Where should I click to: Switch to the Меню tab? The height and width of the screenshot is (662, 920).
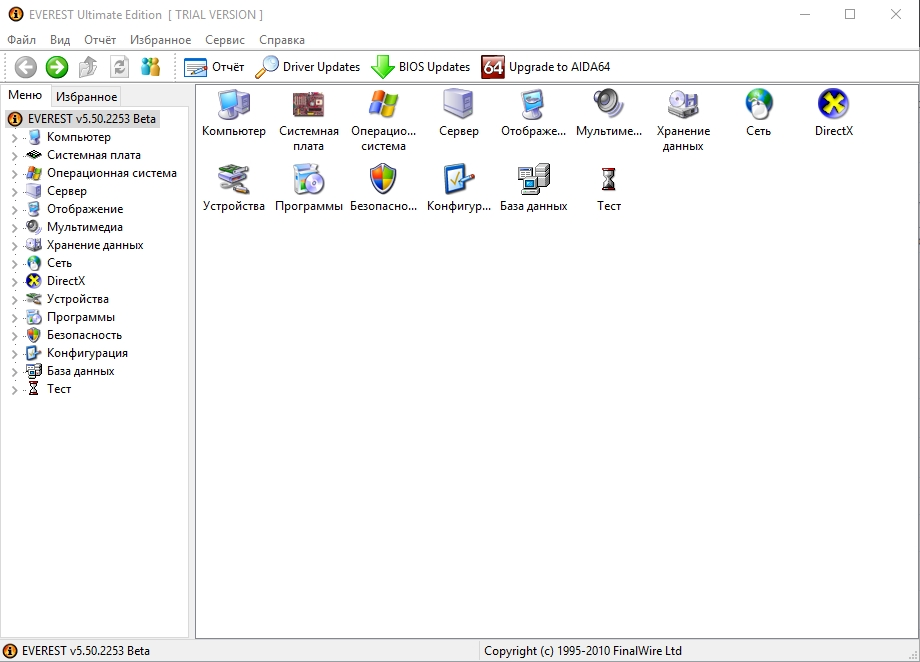coord(25,95)
